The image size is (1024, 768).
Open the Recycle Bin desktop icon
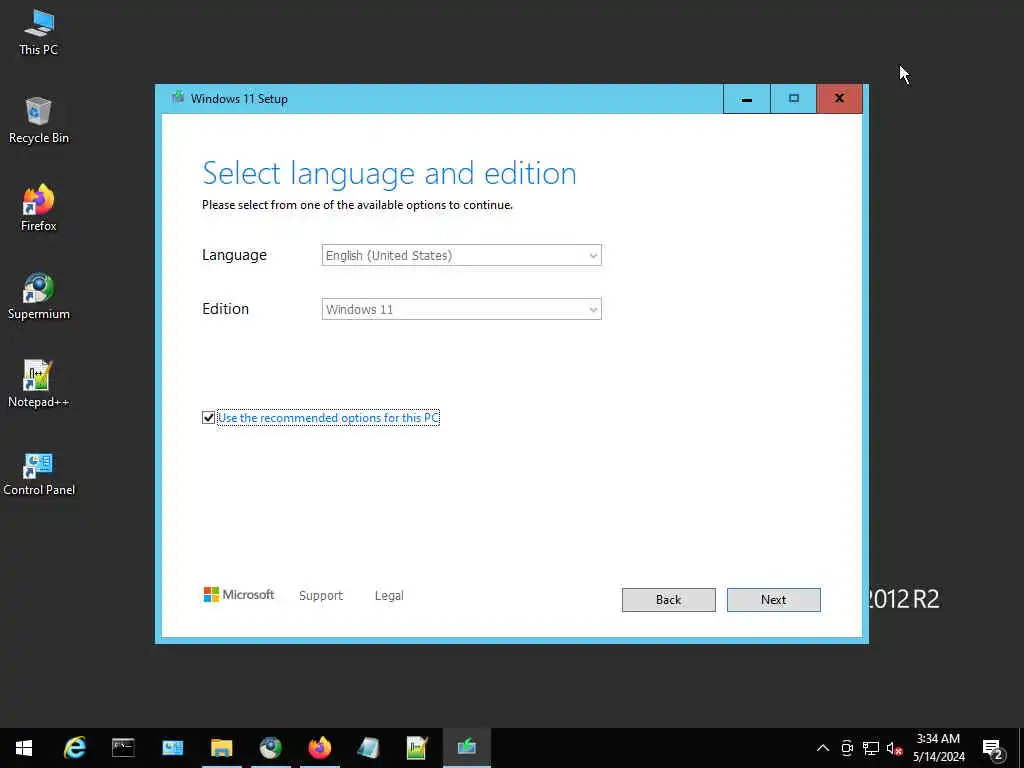coord(39,120)
